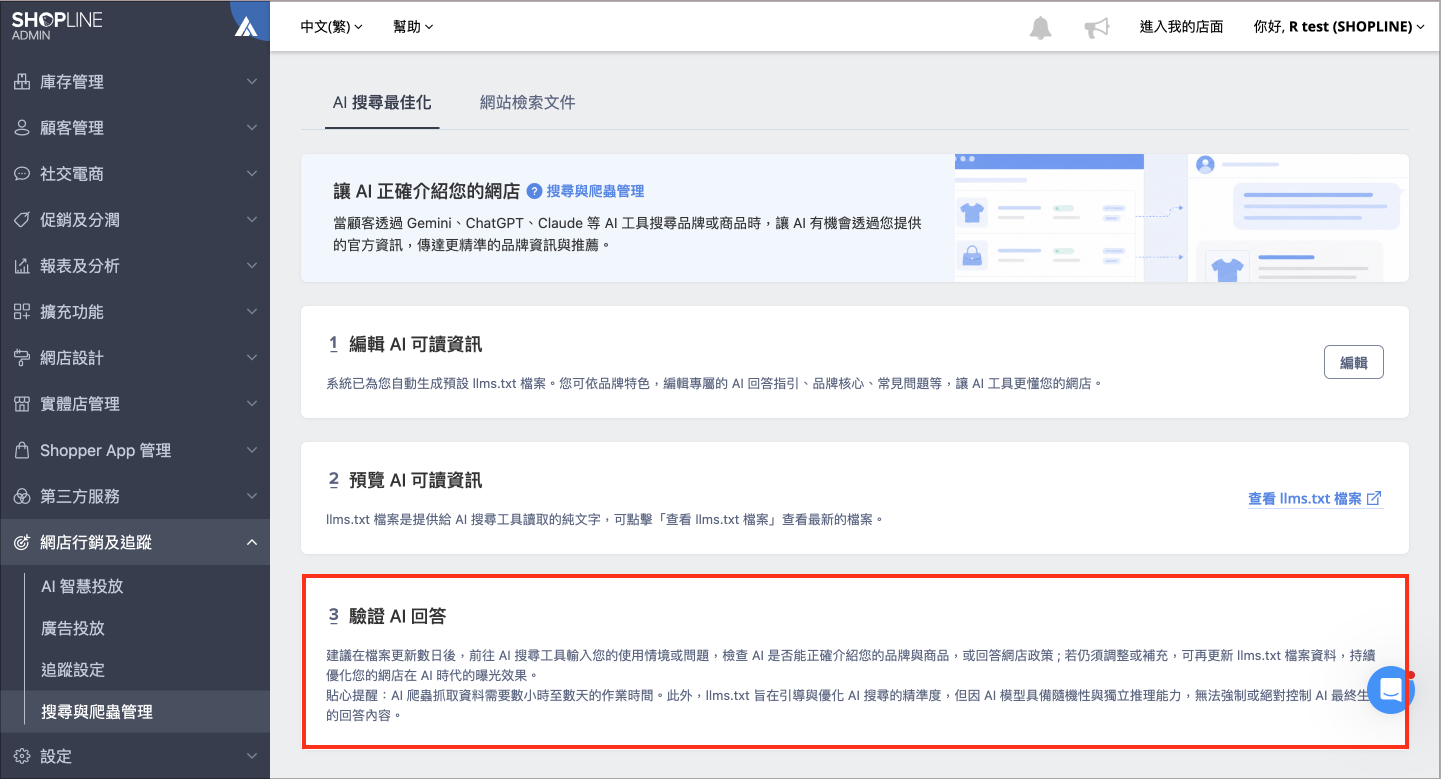The image size is (1441, 779).
Task: Open the 中文(繁) language dropdown
Action: pos(331,27)
